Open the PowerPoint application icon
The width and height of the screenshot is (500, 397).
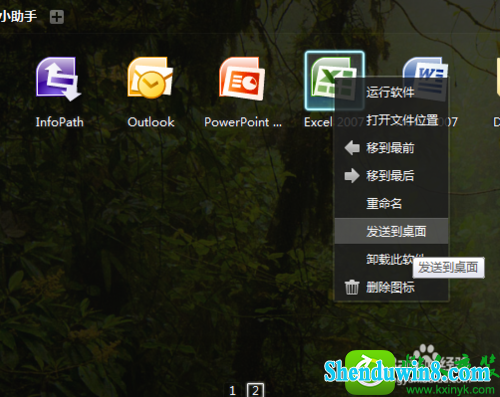242,79
